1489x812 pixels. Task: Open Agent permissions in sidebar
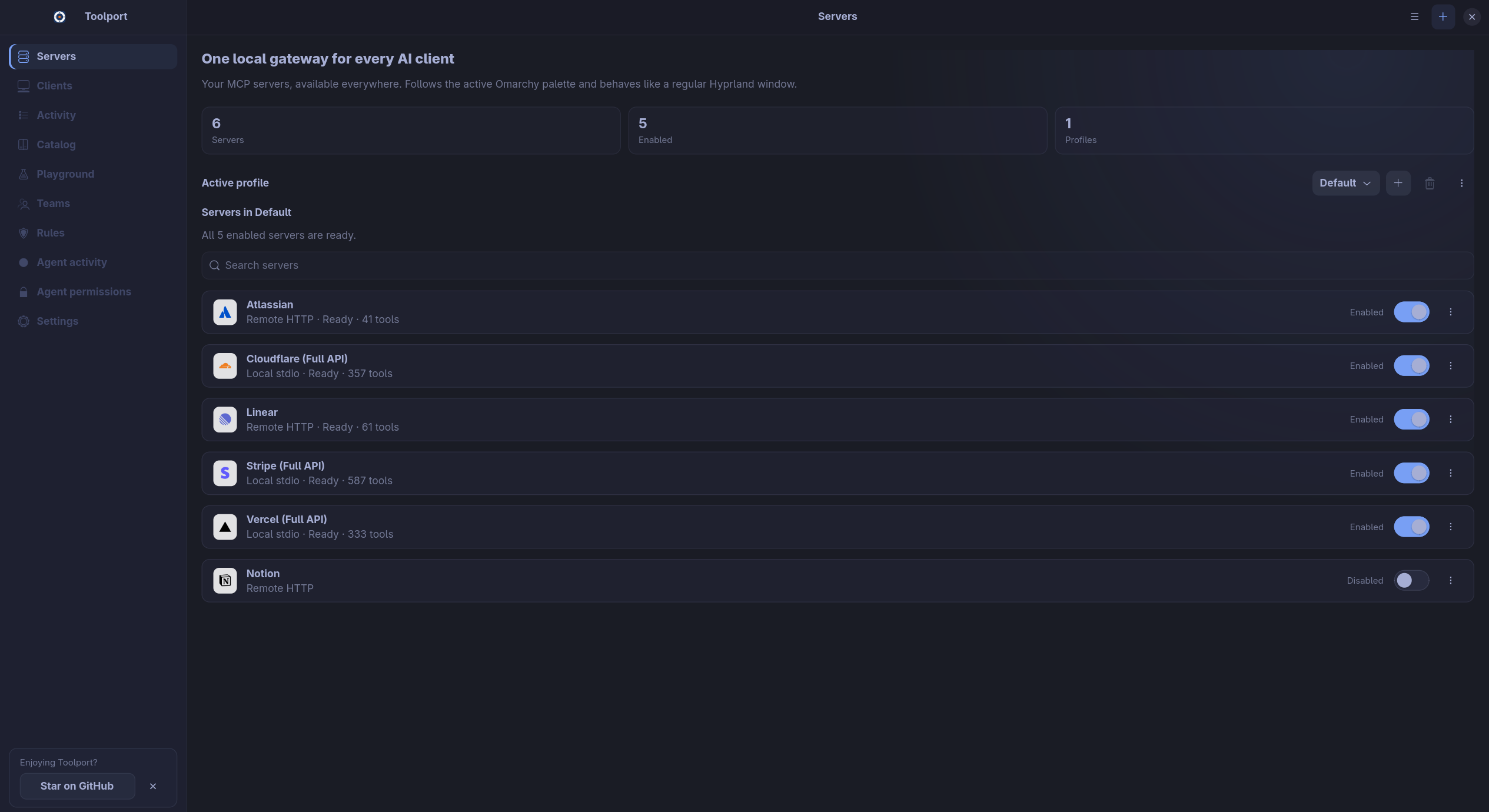coord(93,292)
